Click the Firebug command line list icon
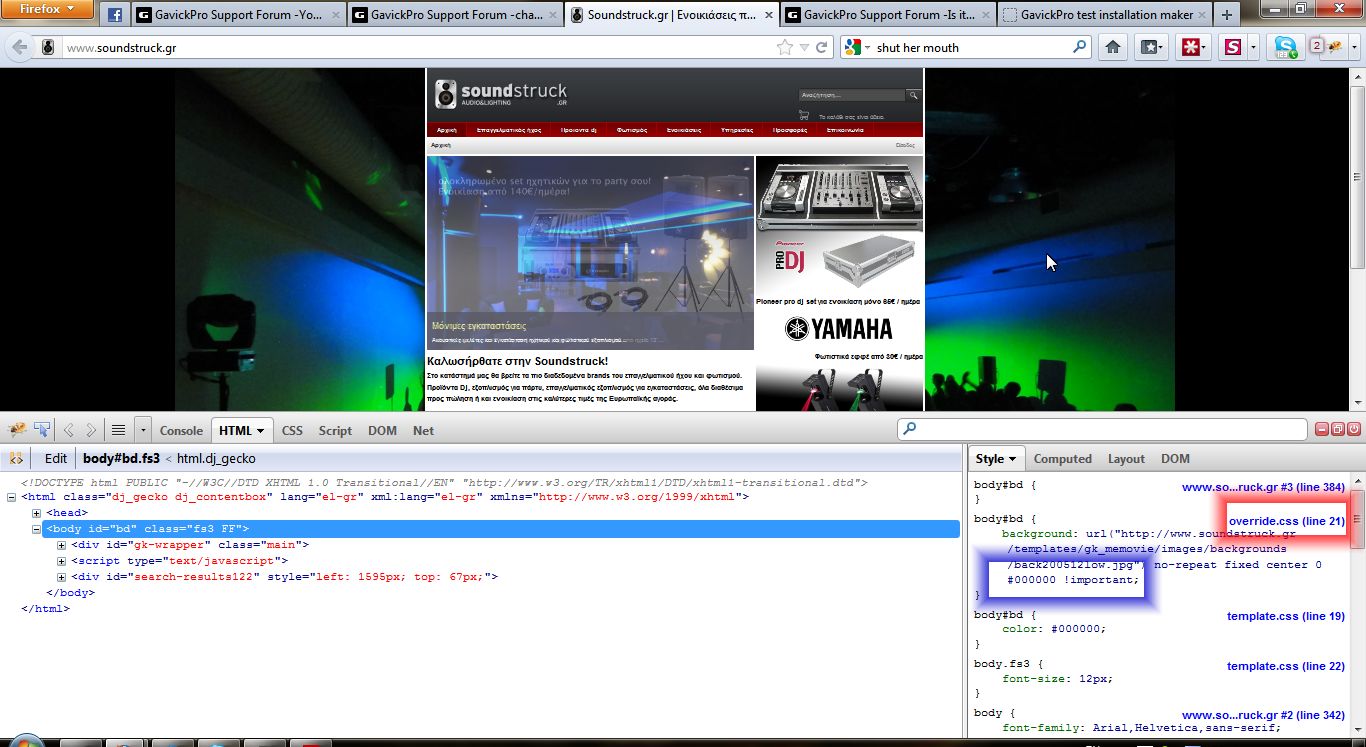This screenshot has height=747, width=1366. point(118,430)
